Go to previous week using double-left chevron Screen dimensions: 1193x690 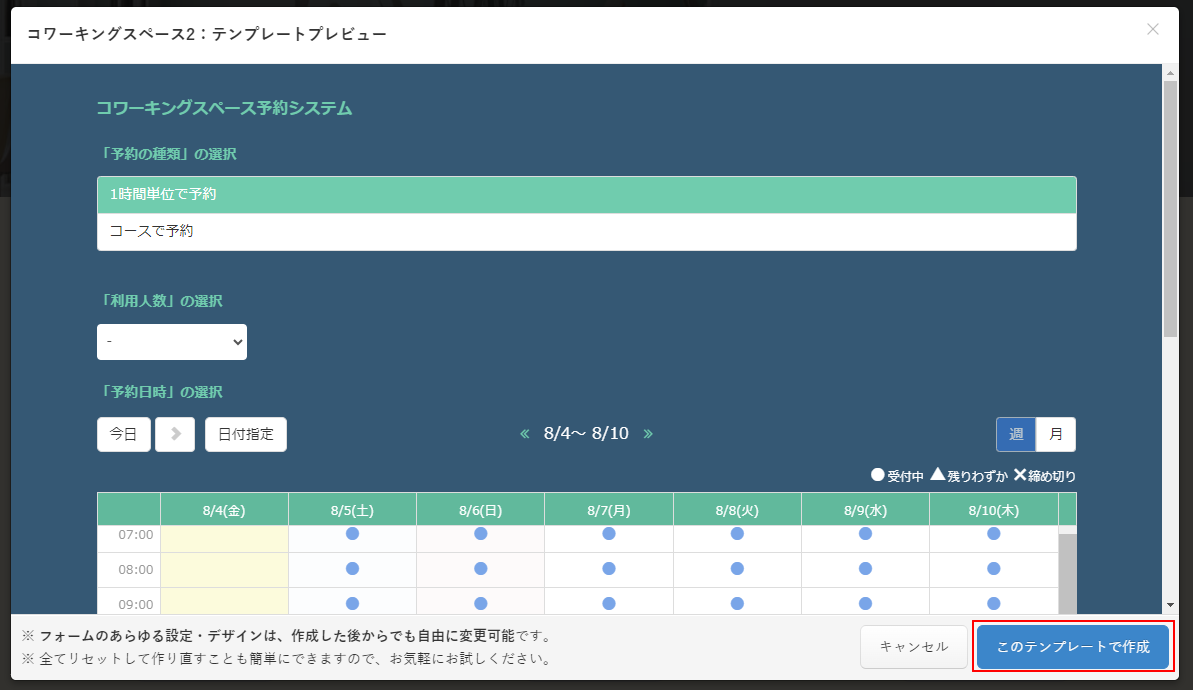point(524,434)
